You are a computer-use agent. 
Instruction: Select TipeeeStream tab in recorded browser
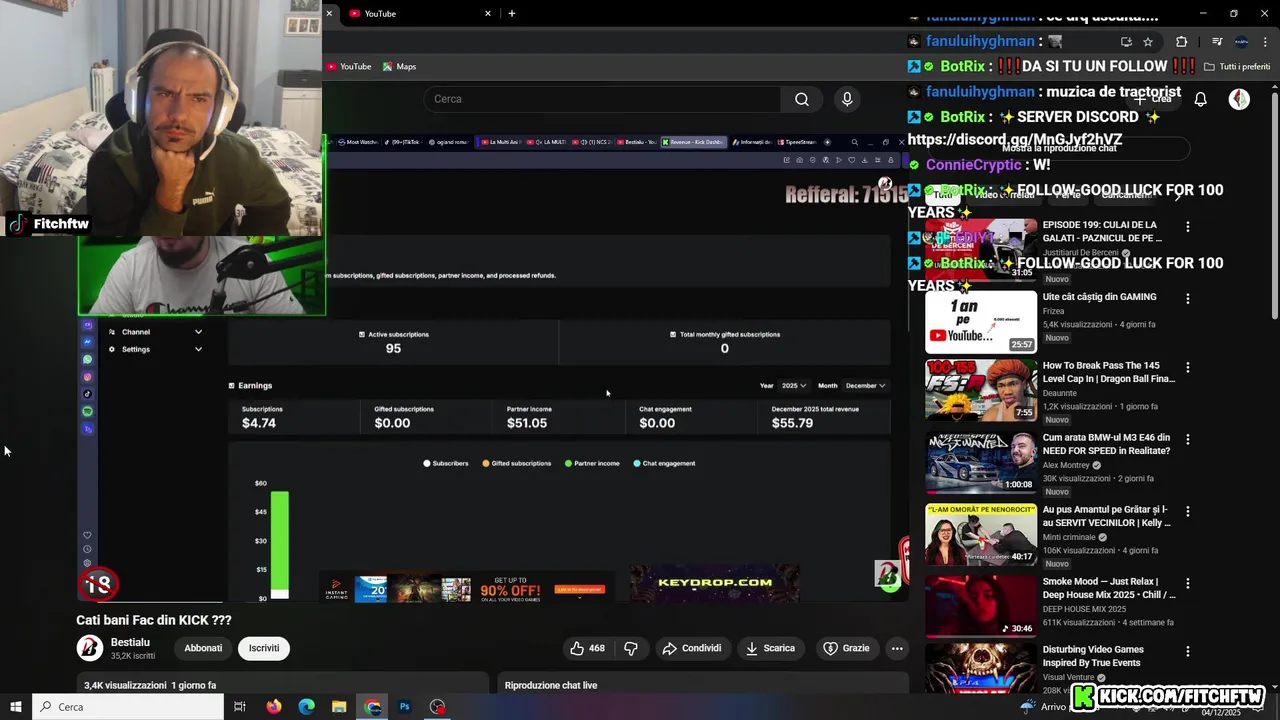[798, 142]
